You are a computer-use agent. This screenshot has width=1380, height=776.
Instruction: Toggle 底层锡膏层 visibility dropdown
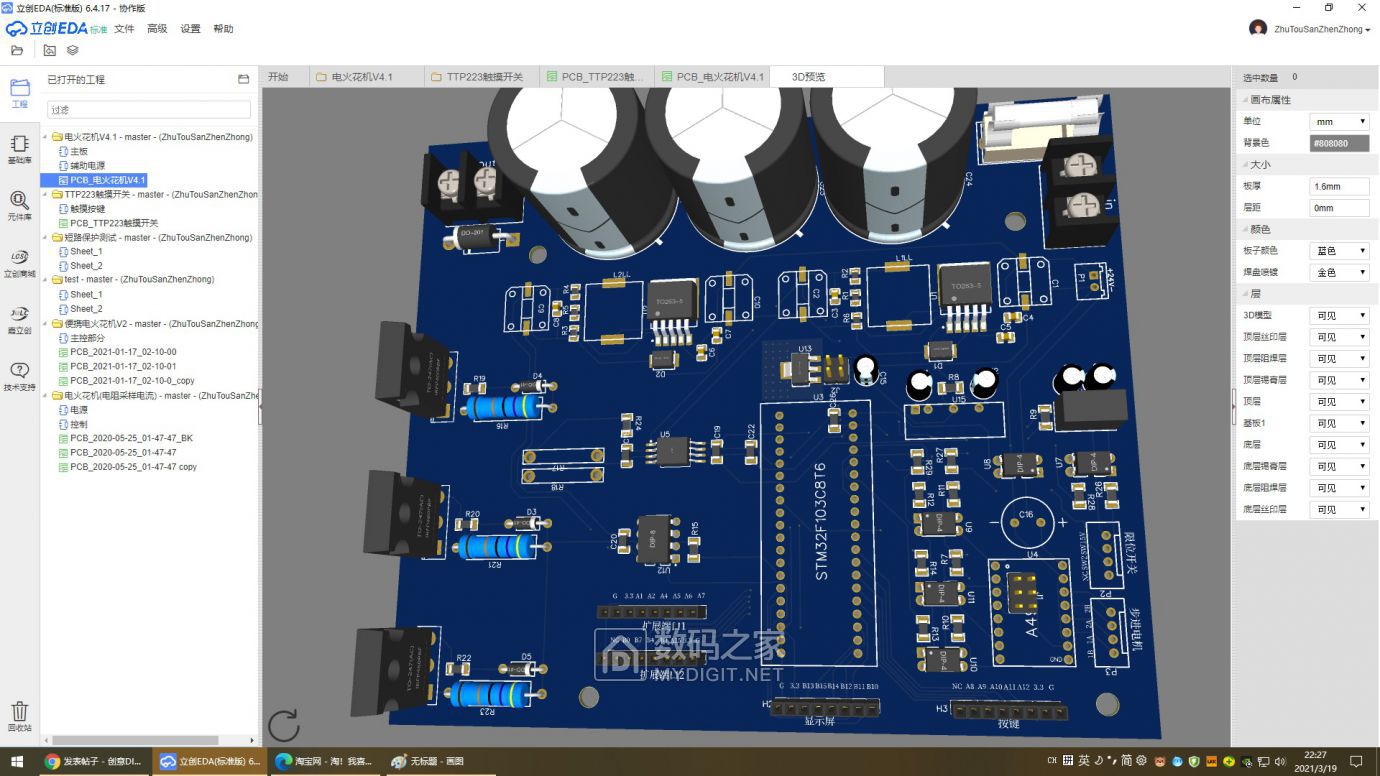coord(1339,466)
